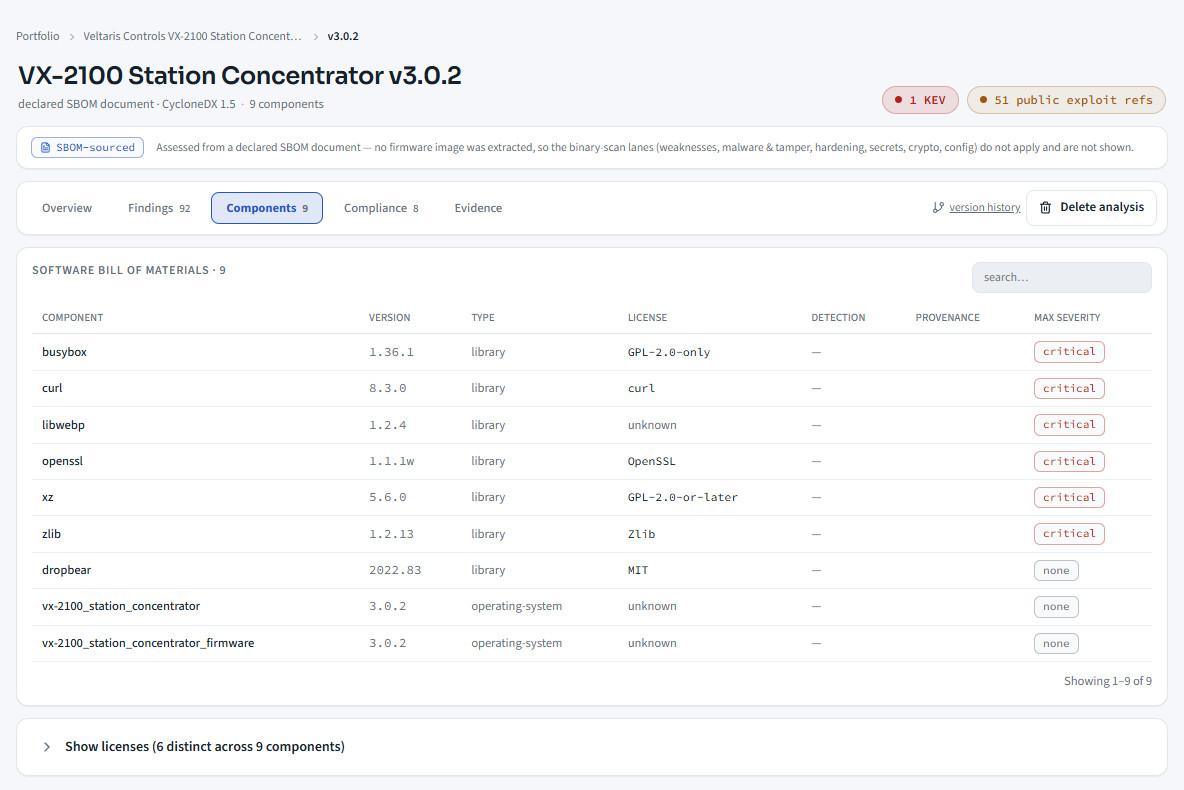The image size is (1184, 790).
Task: Focus the components search field
Action: [x=1062, y=277]
